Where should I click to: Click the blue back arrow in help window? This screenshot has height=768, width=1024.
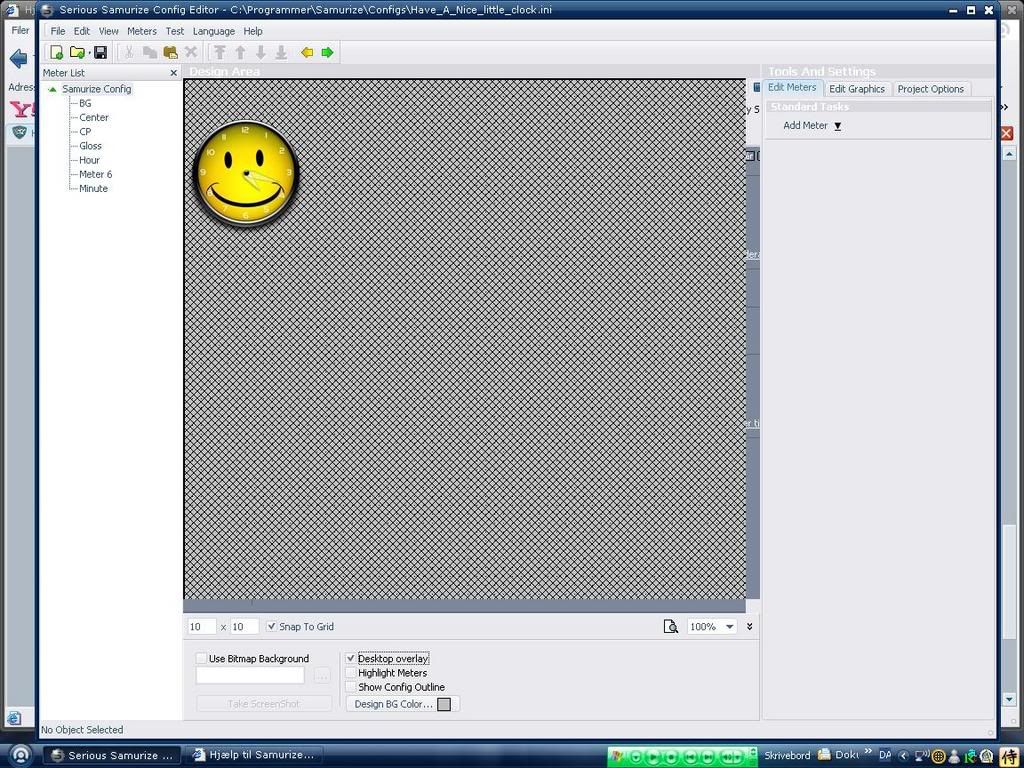(18, 59)
